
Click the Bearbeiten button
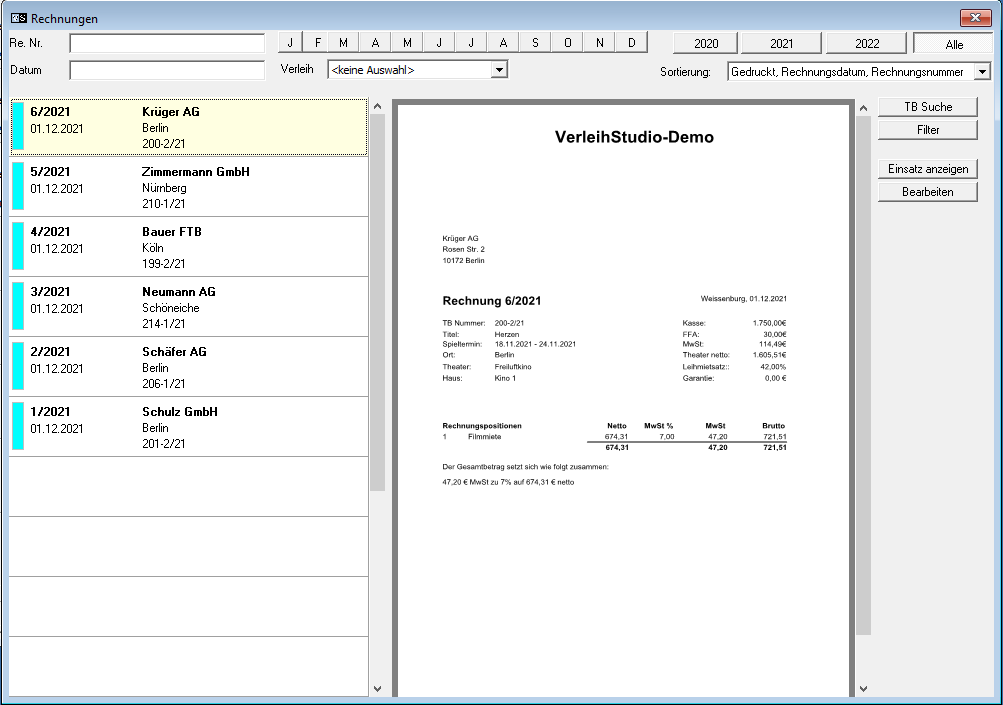pos(927,192)
